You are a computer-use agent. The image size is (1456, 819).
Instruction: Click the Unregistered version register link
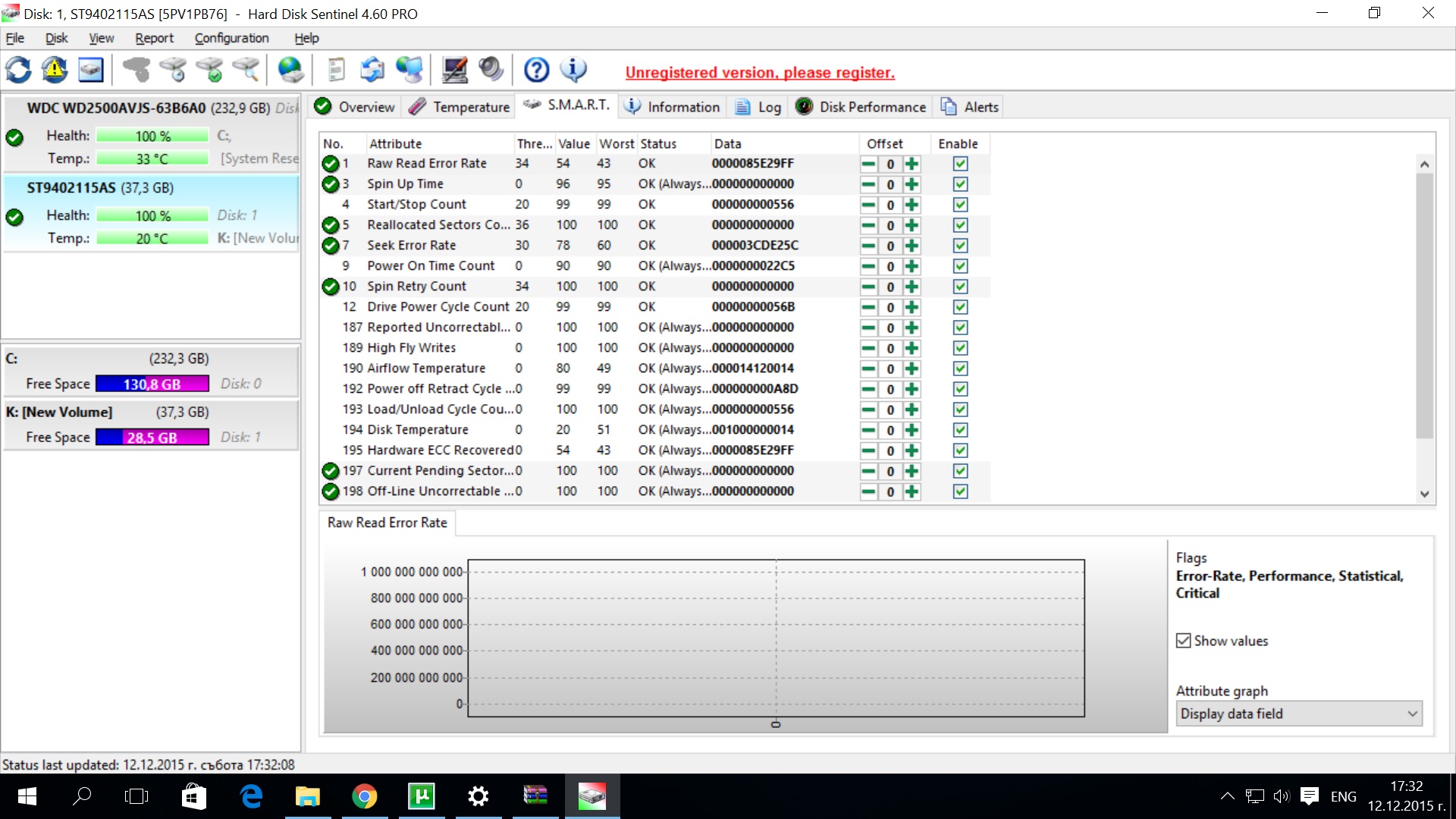click(x=759, y=73)
